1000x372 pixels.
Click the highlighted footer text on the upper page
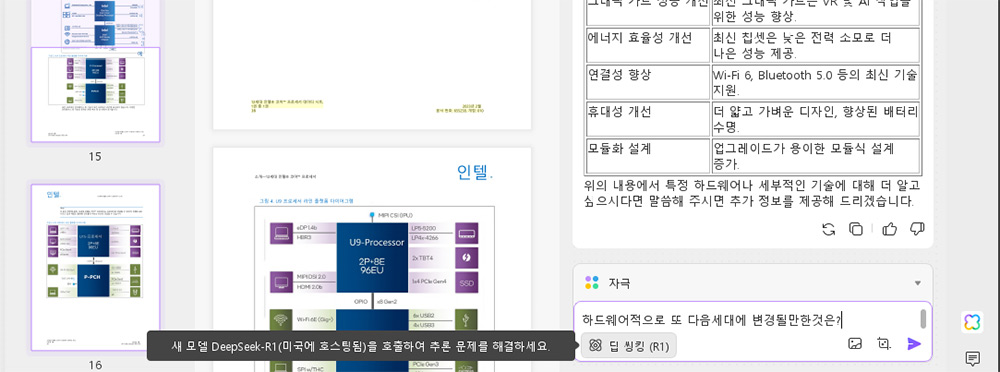click(288, 105)
